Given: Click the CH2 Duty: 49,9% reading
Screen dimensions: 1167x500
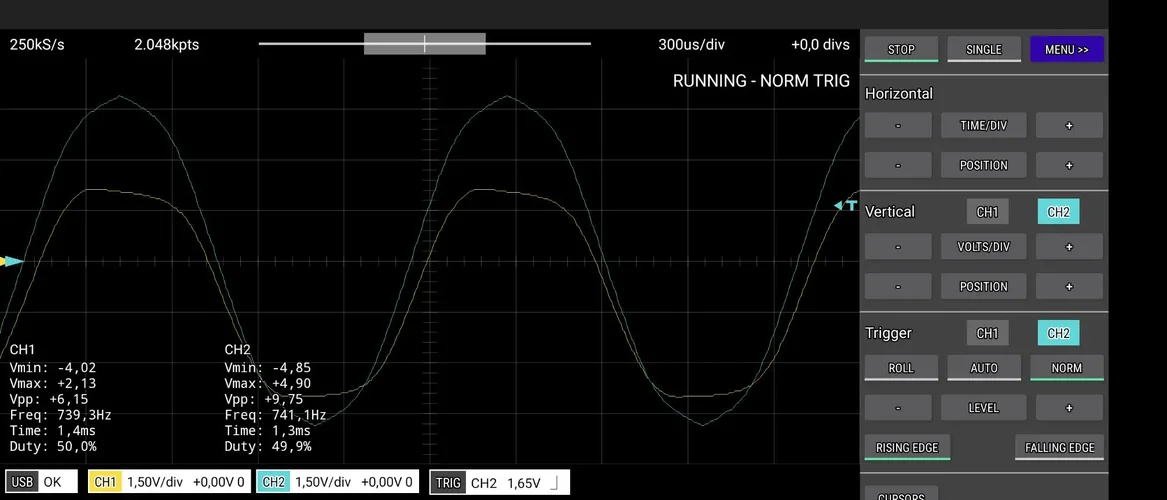Looking at the screenshot, I should point(268,446).
